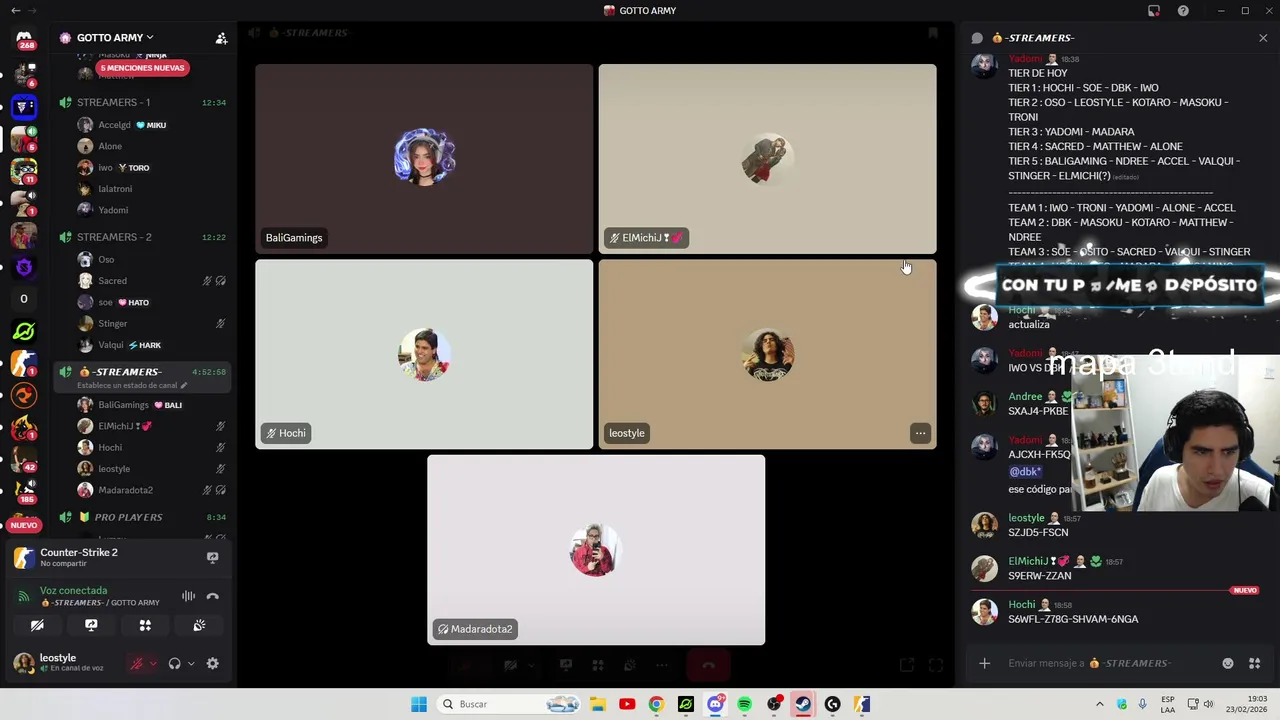Open server icon with 42 badge
The height and width of the screenshot is (720, 1280).
click(24, 459)
